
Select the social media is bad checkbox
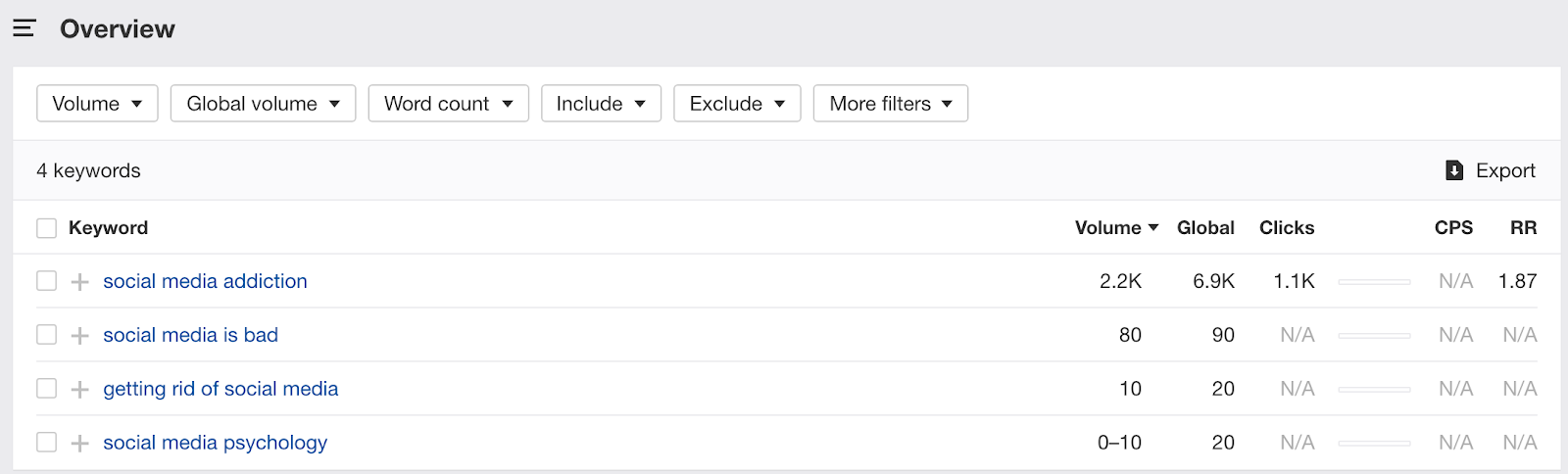tap(46, 335)
